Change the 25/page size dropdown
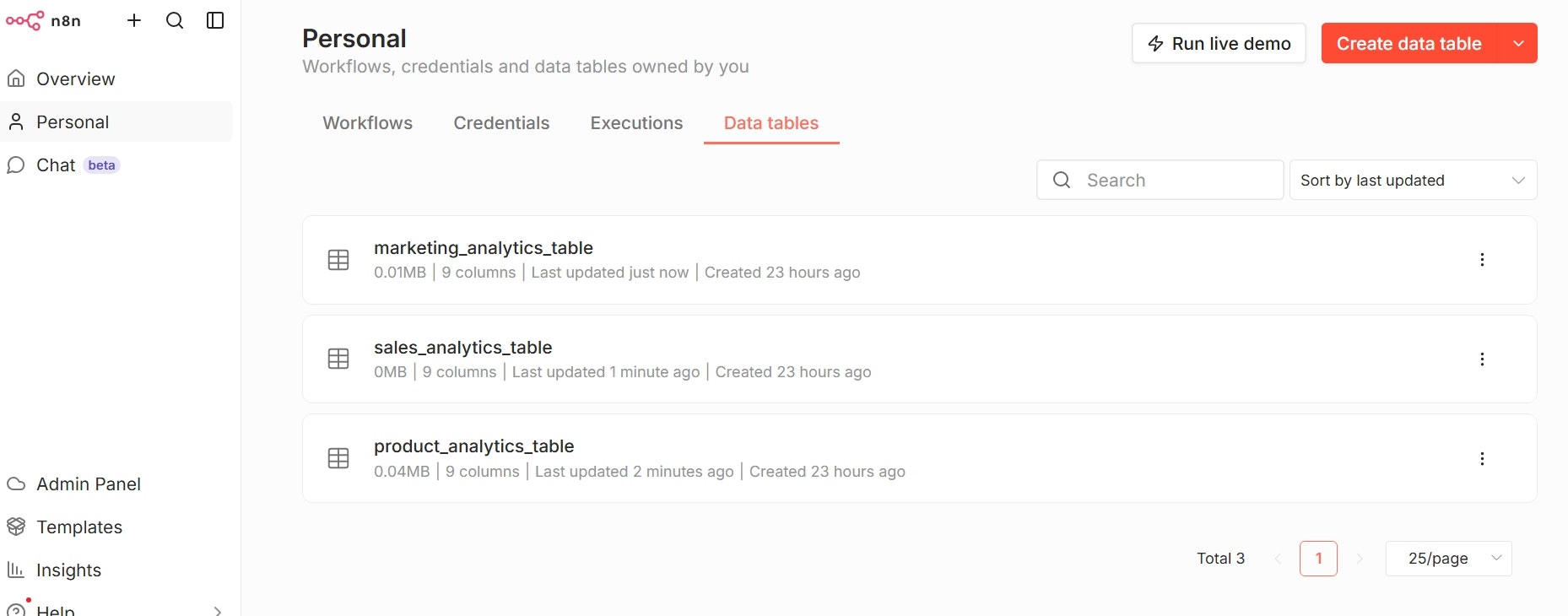Image resolution: width=1568 pixels, height=616 pixels. click(1448, 559)
